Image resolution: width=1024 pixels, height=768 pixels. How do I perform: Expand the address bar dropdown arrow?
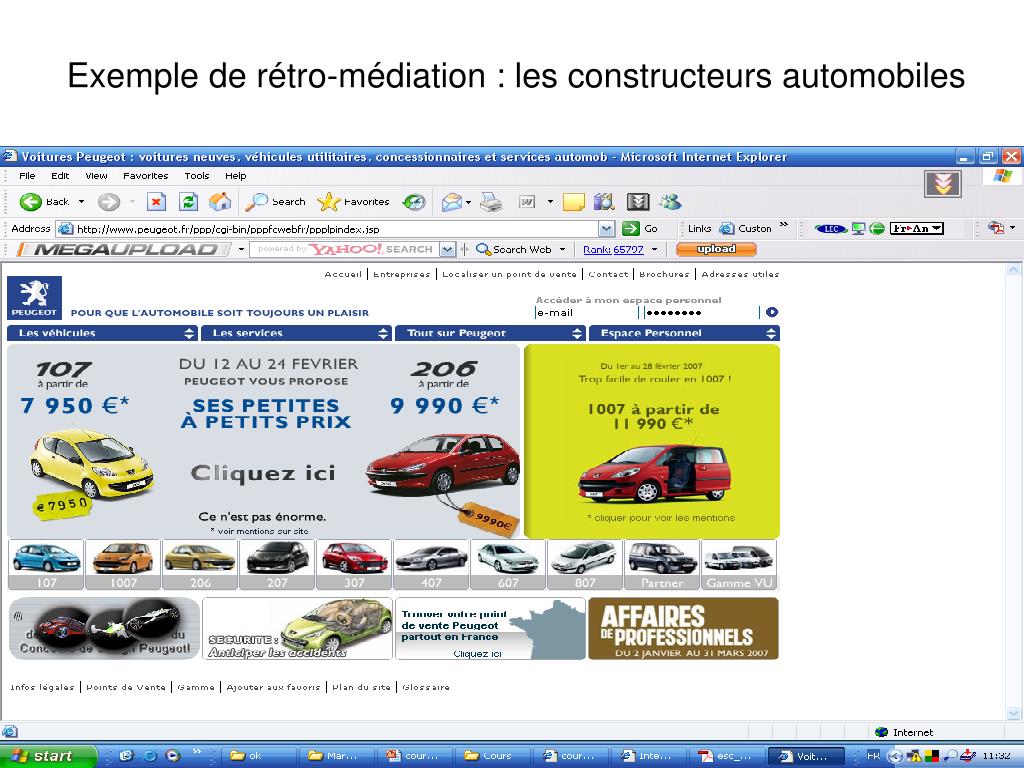tap(606, 229)
